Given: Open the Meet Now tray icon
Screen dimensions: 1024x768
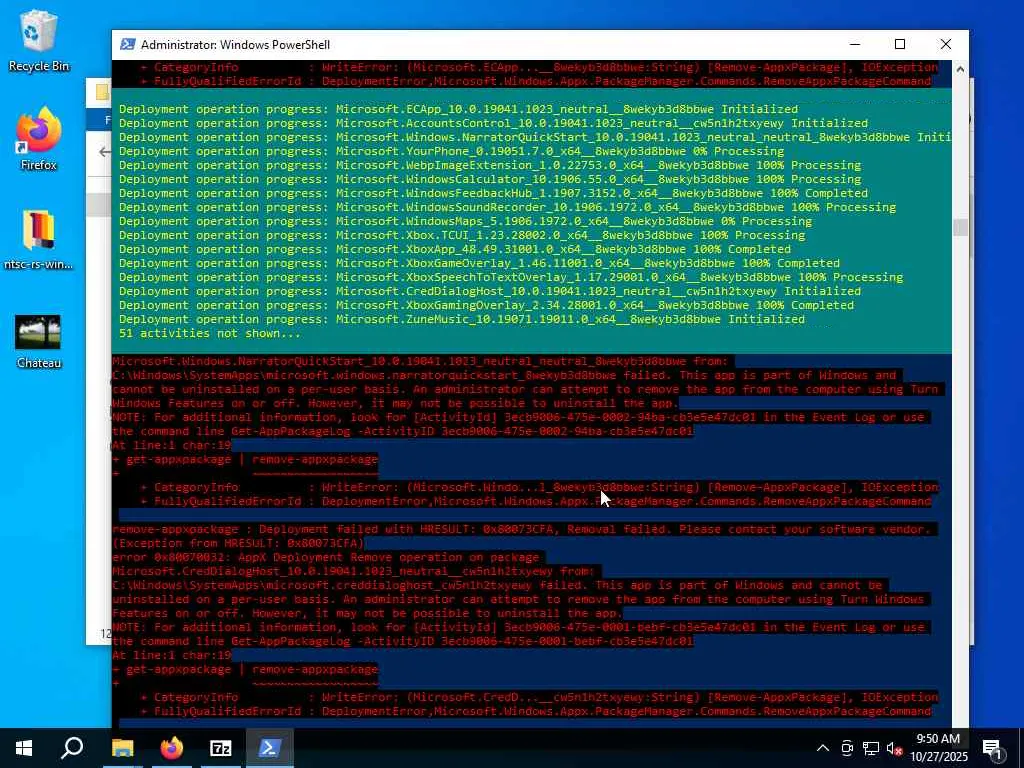Looking at the screenshot, I should (x=847, y=748).
